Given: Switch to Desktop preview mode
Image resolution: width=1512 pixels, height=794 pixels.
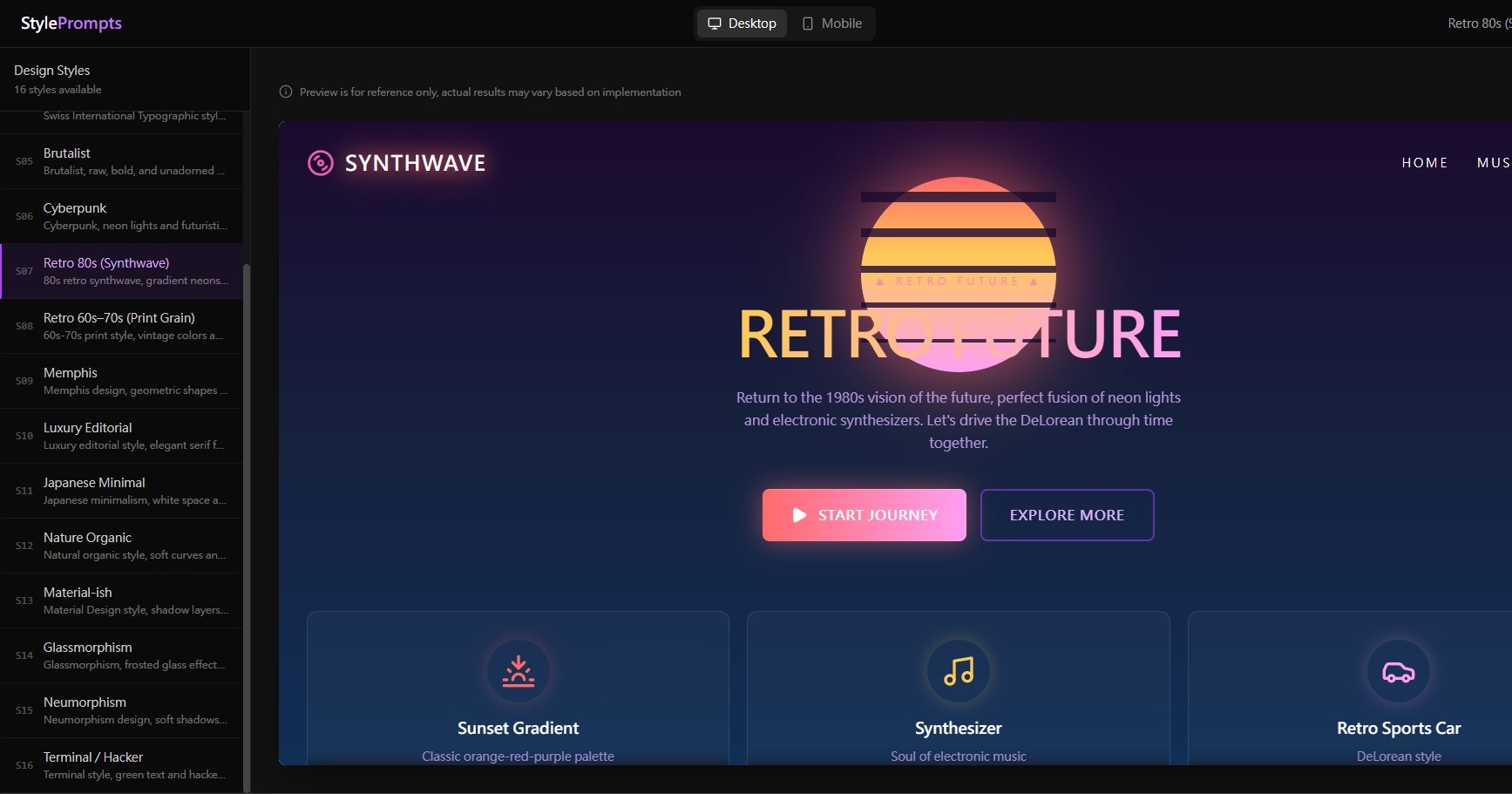Looking at the screenshot, I should pos(742,24).
